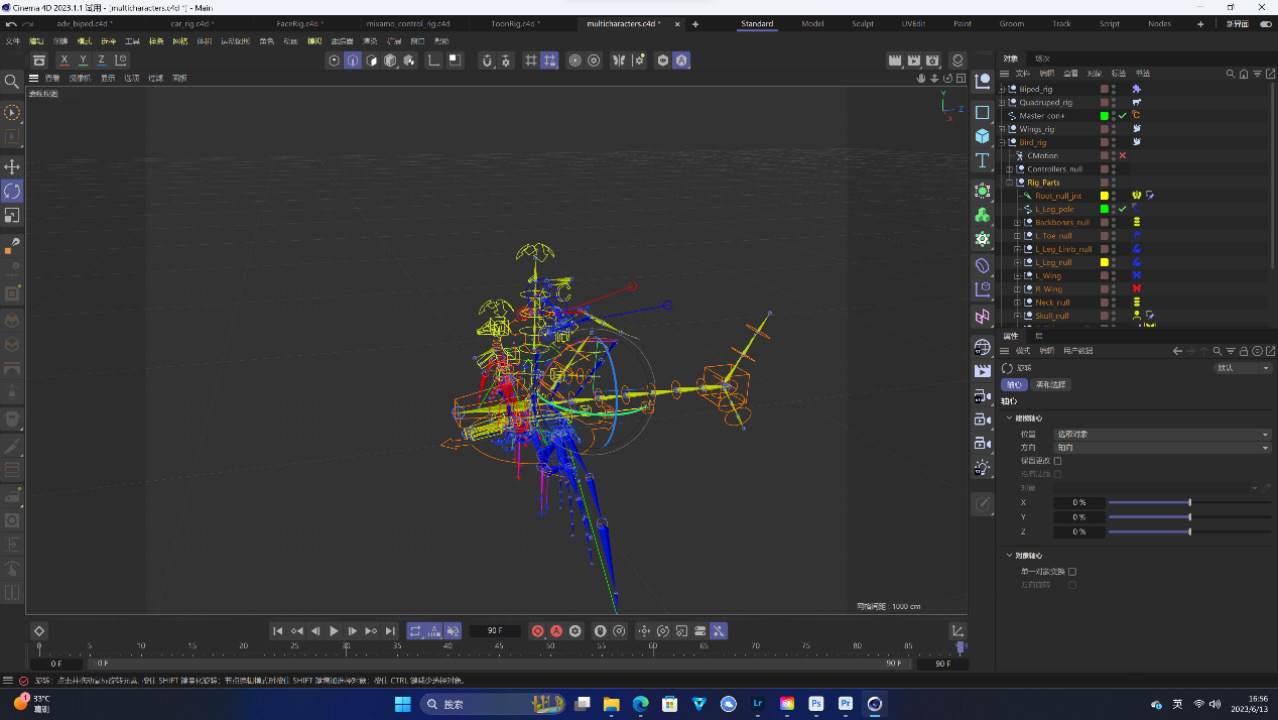This screenshot has width=1278, height=720.
Task: Toggle the green check on Master con+
Action: 1122,116
